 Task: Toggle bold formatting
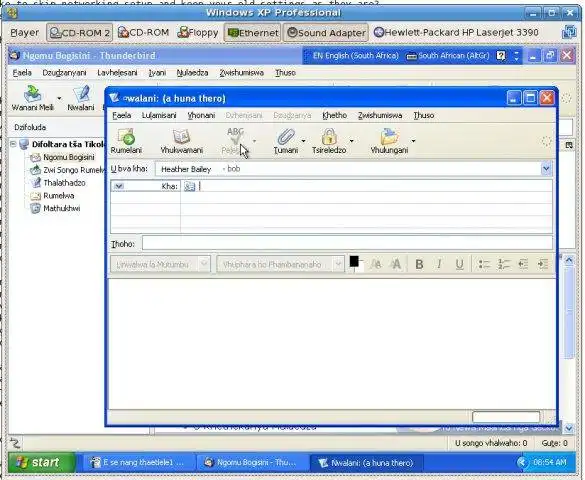coord(419,264)
